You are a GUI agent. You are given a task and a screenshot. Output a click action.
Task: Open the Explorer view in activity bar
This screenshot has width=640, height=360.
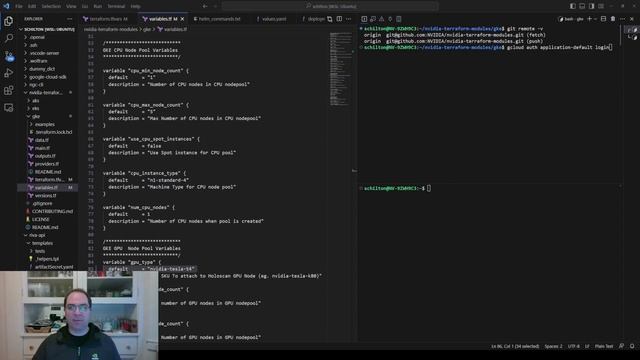[x=9, y=21]
